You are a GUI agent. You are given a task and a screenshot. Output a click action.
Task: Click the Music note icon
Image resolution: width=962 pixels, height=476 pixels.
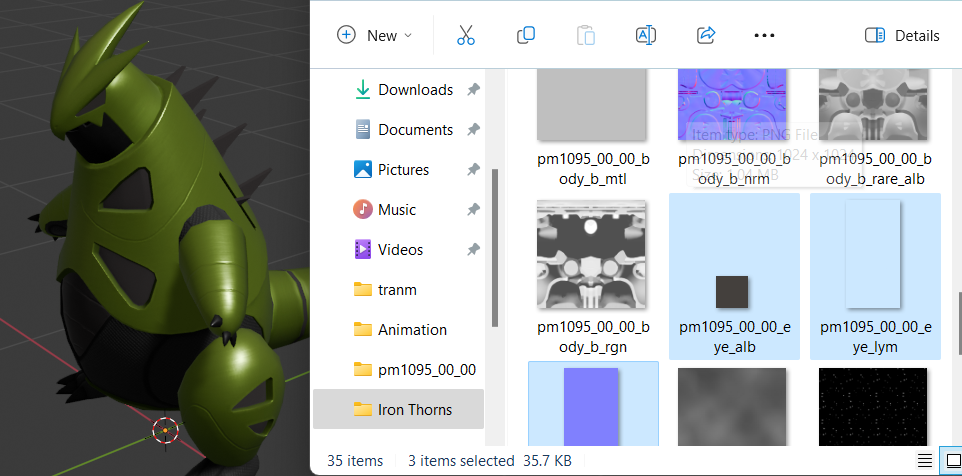point(363,210)
